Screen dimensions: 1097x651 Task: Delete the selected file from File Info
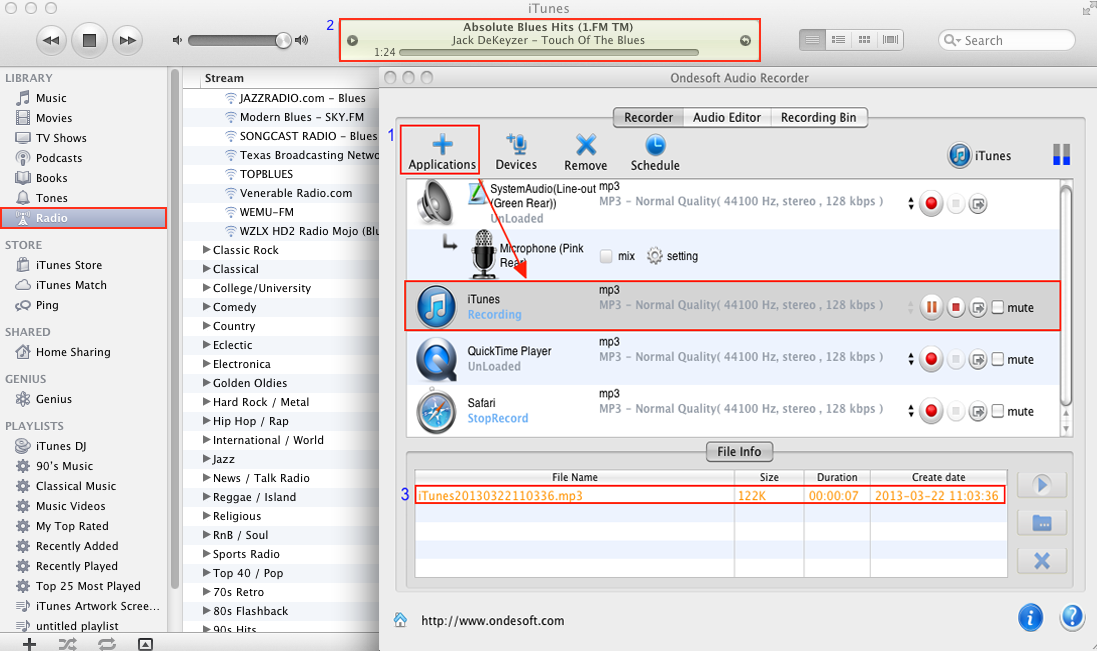coord(1041,560)
